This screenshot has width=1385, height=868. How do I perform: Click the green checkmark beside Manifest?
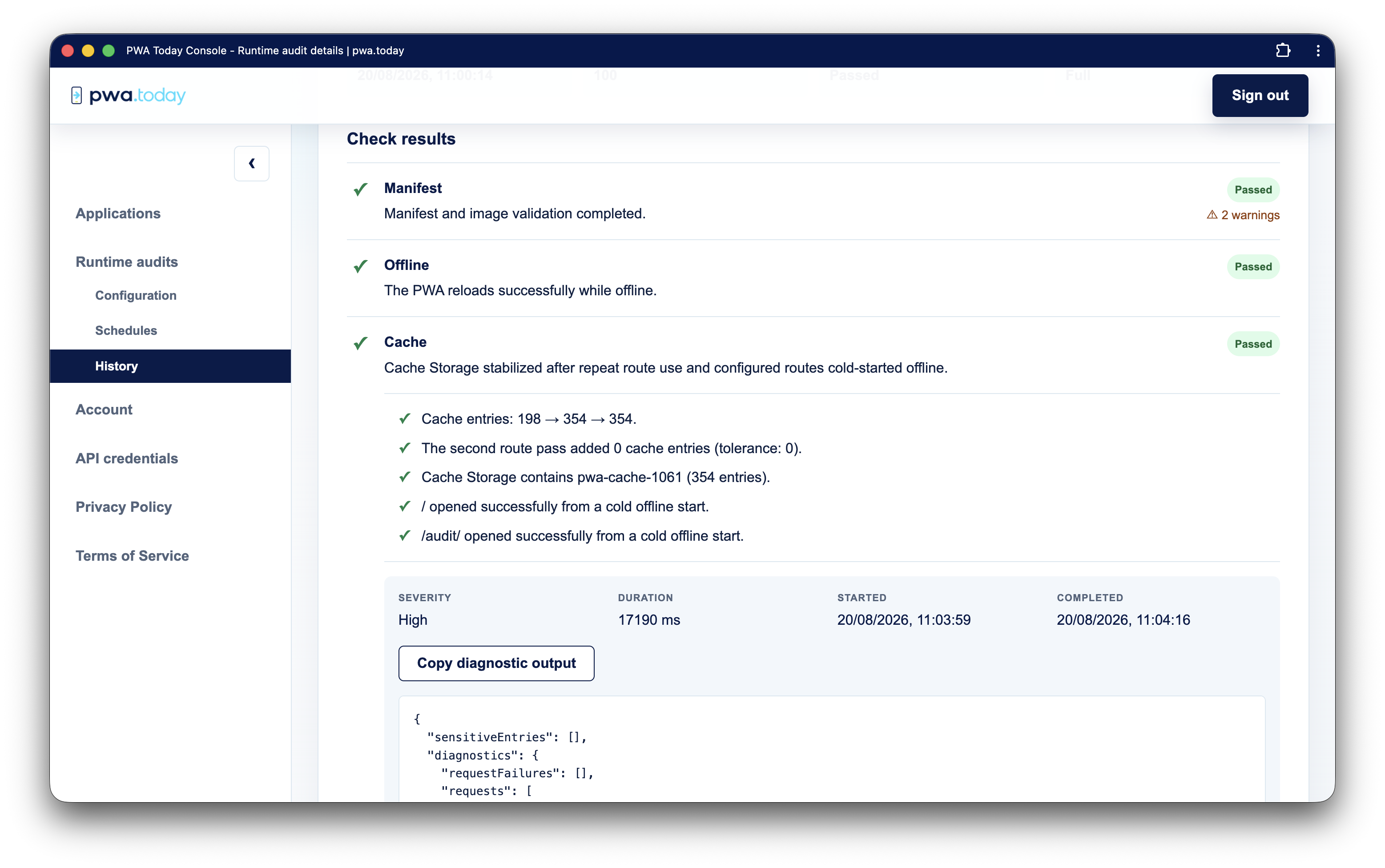(361, 189)
